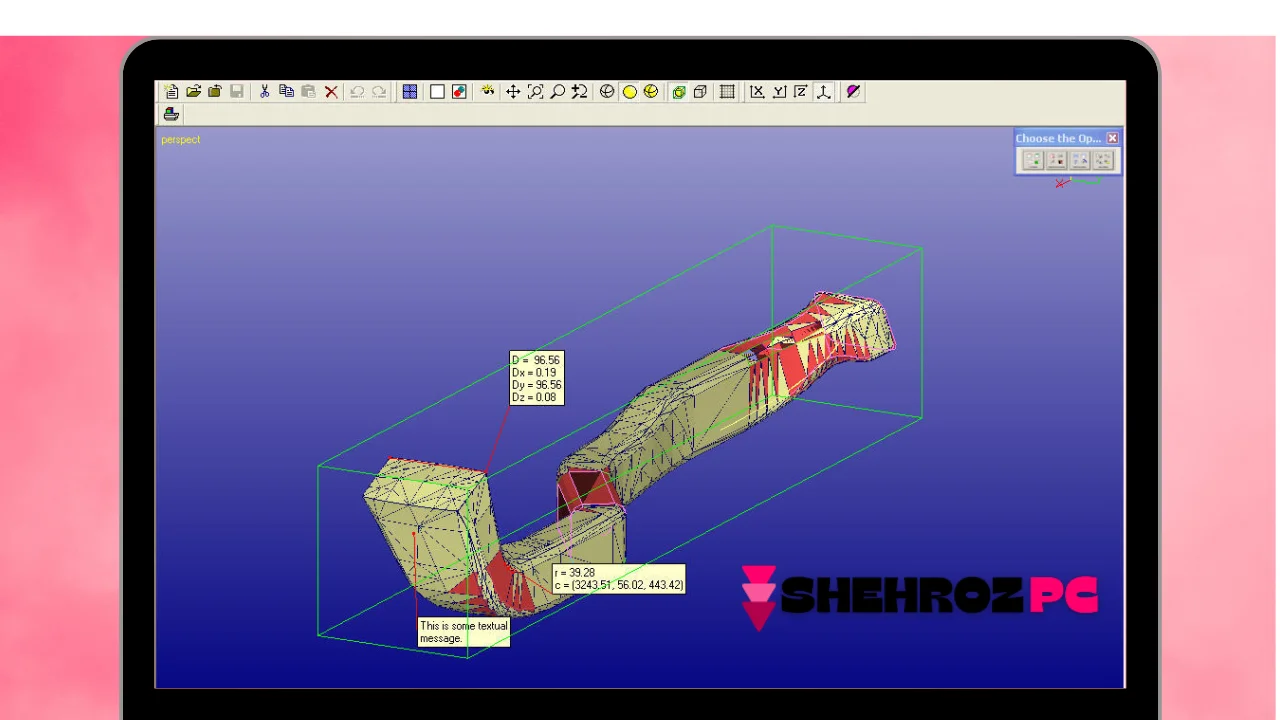Click the 'This is some textual message.' note
The height and width of the screenshot is (720, 1280).
(x=464, y=632)
